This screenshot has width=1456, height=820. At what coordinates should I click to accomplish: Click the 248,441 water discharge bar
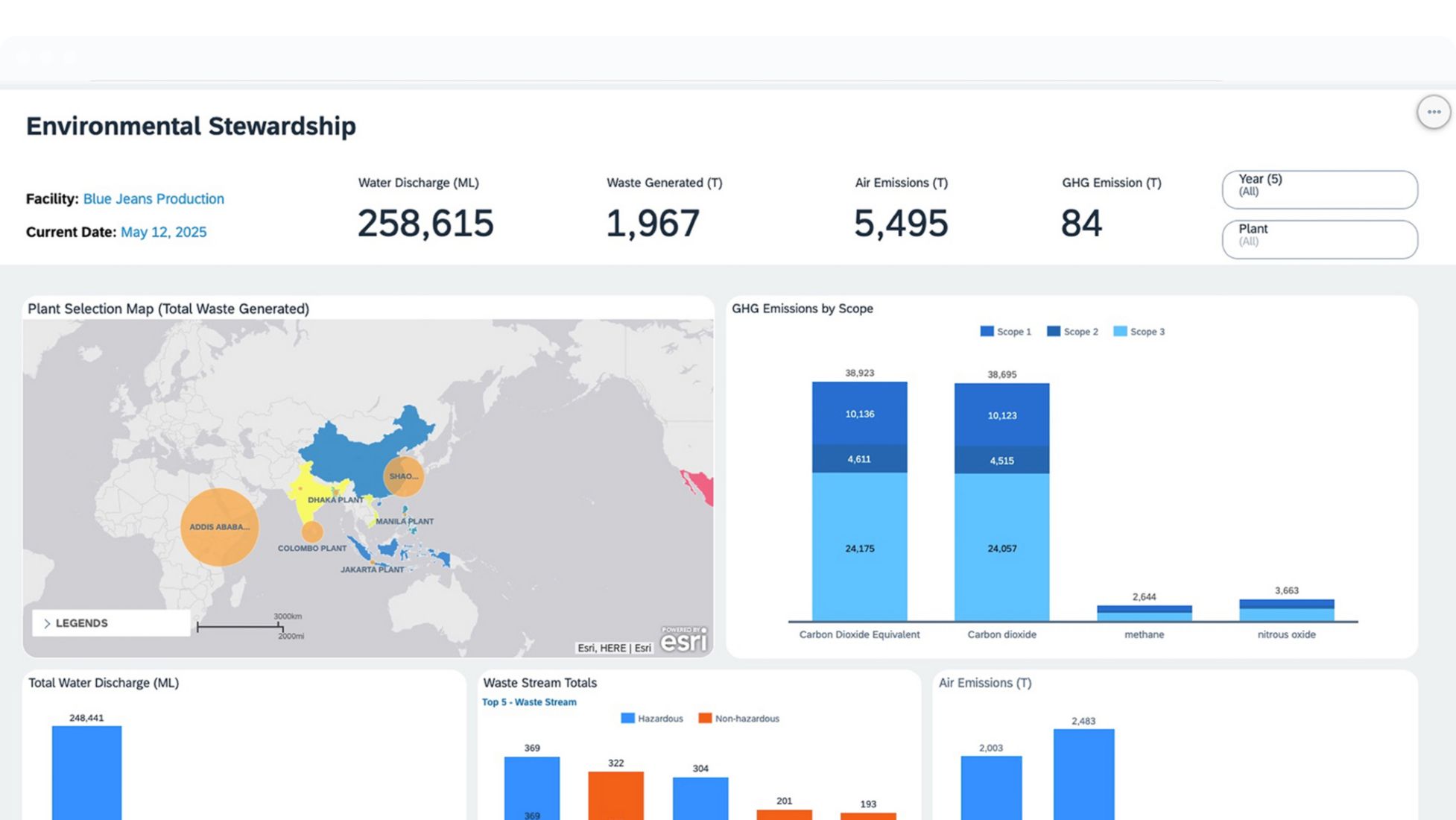[86, 772]
